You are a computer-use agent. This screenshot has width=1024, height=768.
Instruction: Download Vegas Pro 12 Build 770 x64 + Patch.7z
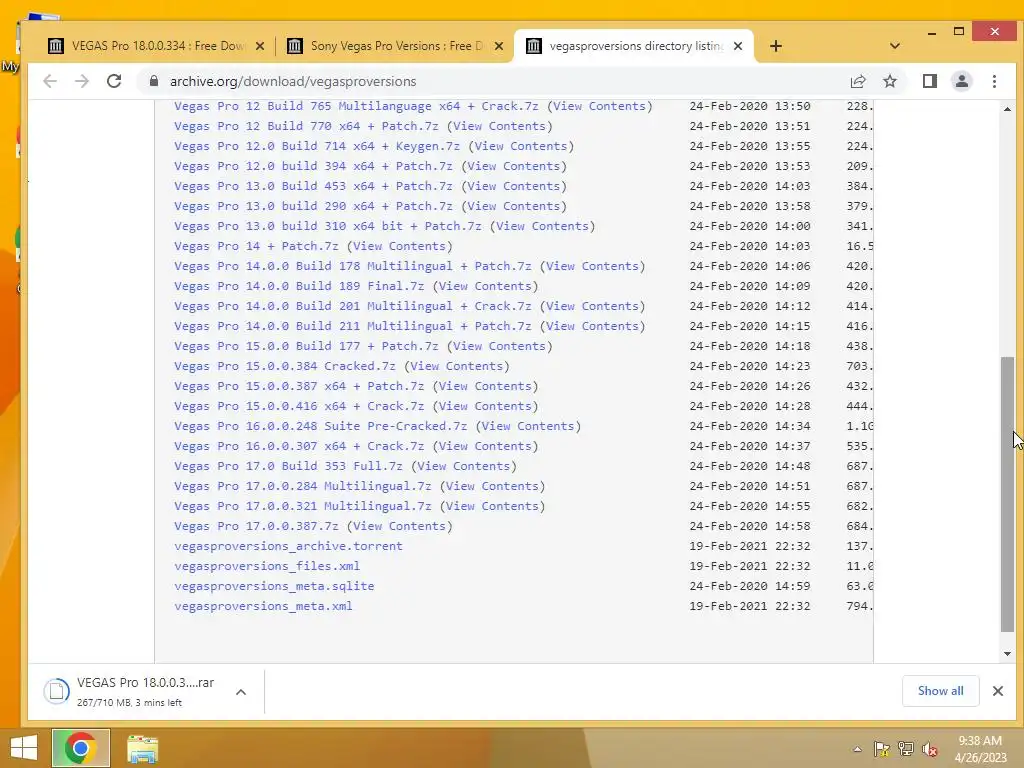point(306,126)
